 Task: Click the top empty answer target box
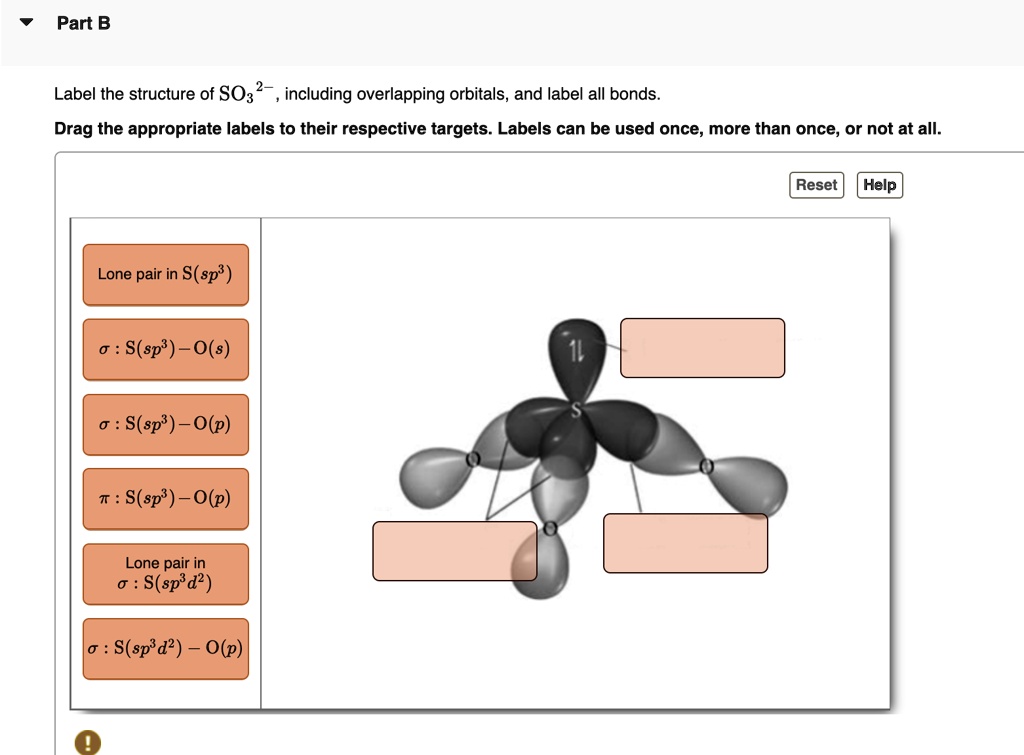702,348
